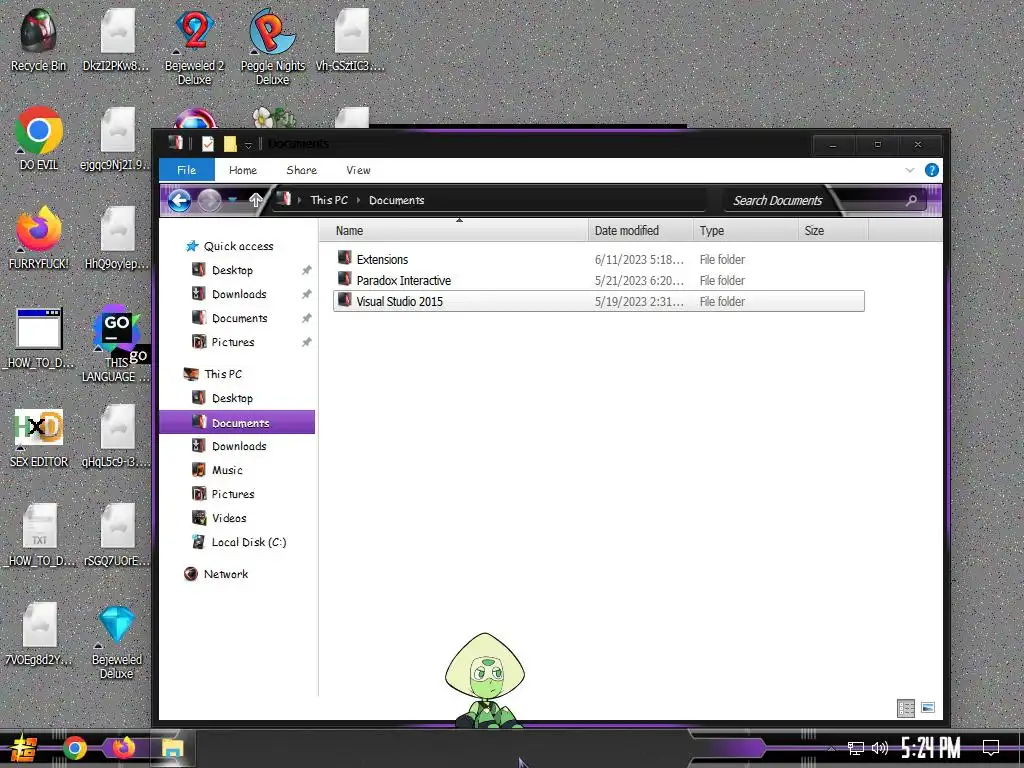This screenshot has width=1024, height=768.
Task: Select the 7VOEg8d2Y file on desktop
Action: [39, 633]
